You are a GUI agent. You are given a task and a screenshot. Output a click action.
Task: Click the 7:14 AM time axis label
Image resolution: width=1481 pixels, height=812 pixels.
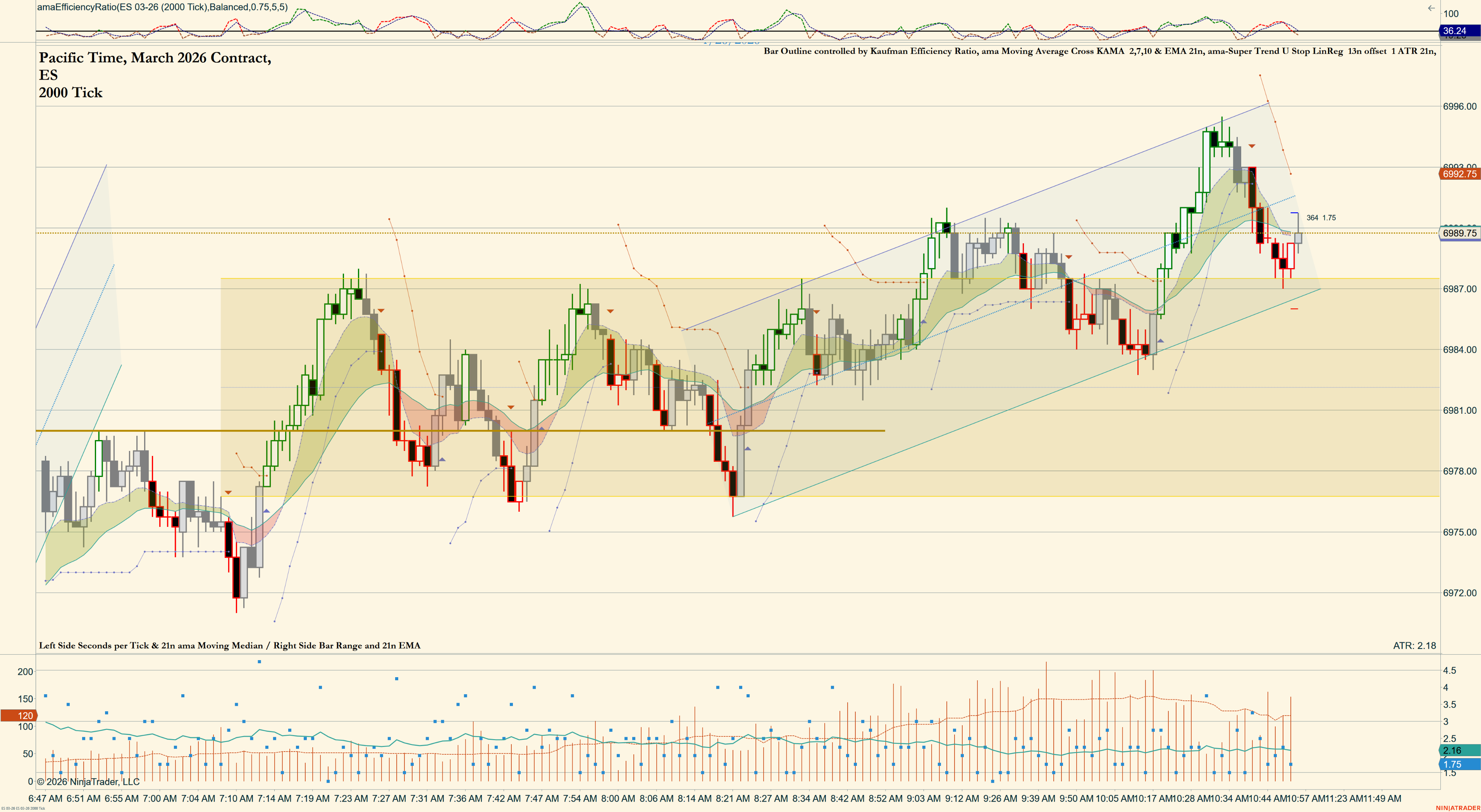pyautogui.click(x=274, y=799)
